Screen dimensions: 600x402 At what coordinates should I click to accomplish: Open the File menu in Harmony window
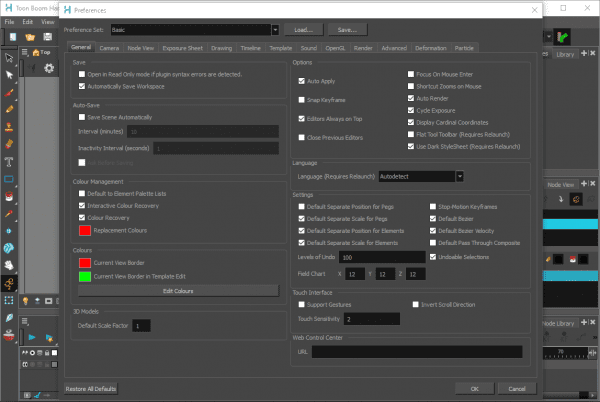click(x=10, y=22)
